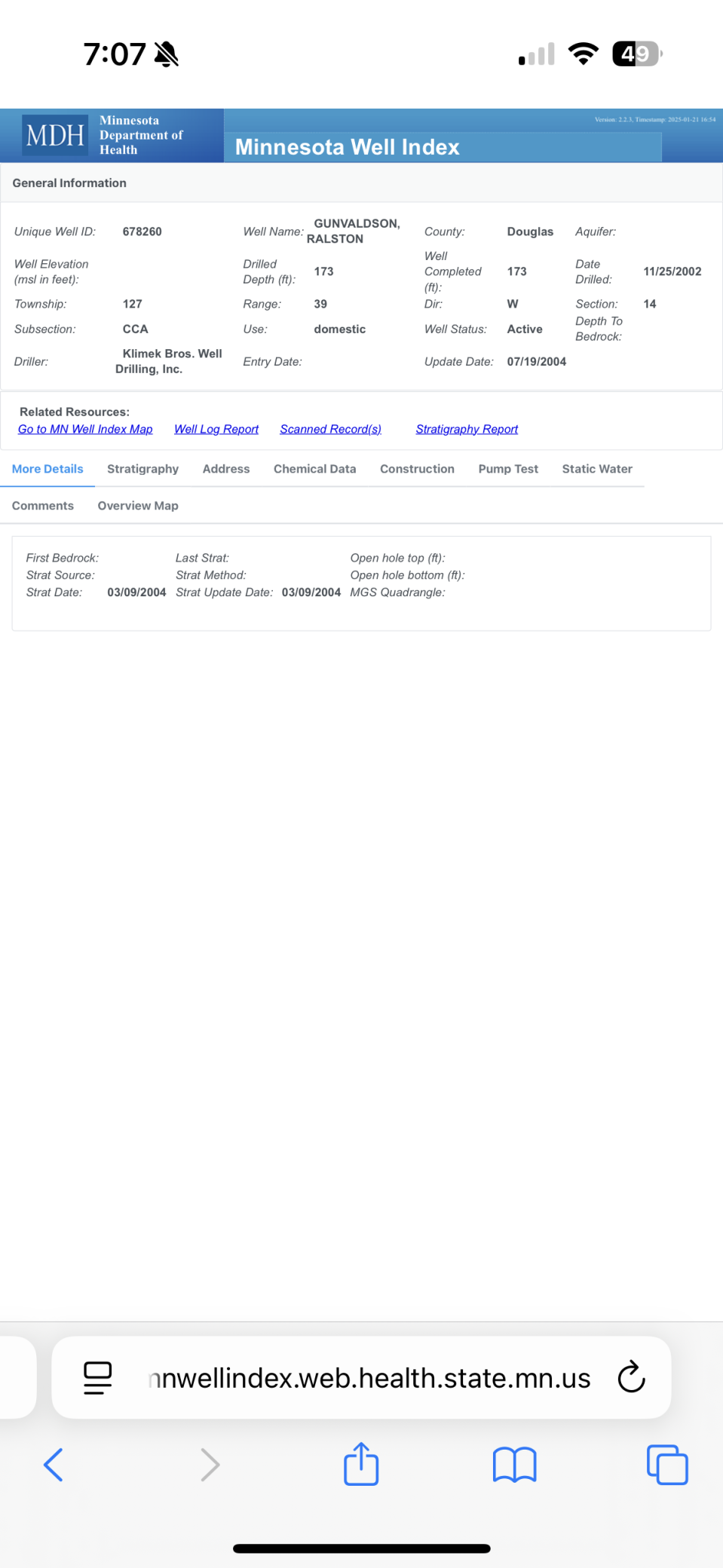Tap the Safari forward arrow
The height and width of the screenshot is (1568, 723).
click(210, 1465)
